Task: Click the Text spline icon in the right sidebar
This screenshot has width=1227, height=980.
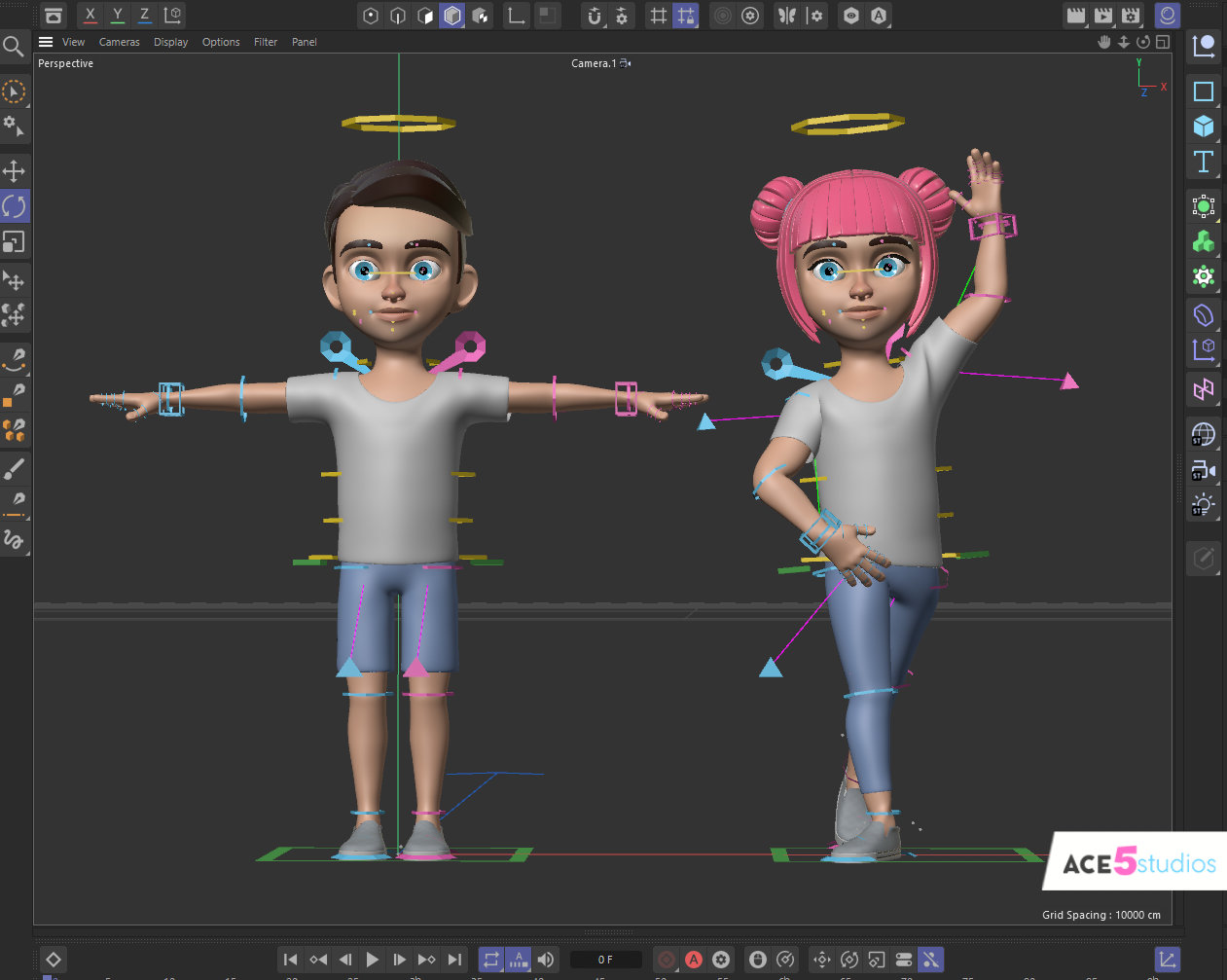Action: [1204, 163]
